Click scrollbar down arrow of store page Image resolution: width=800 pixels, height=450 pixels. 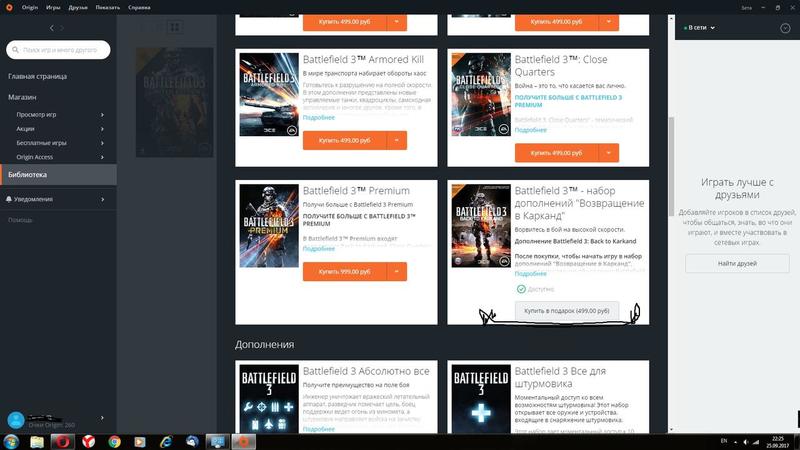[671, 430]
